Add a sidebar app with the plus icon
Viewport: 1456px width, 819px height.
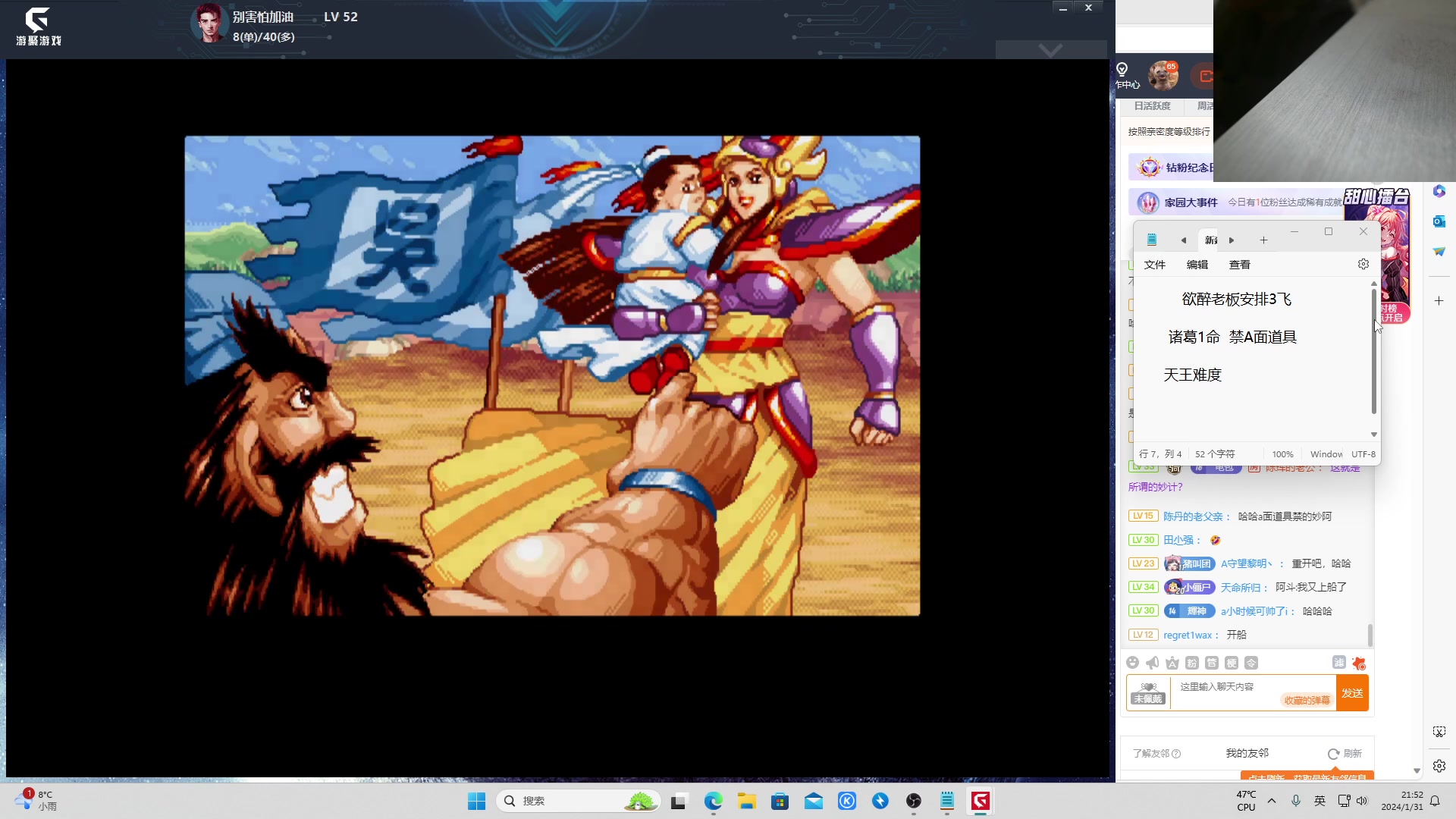[1439, 301]
